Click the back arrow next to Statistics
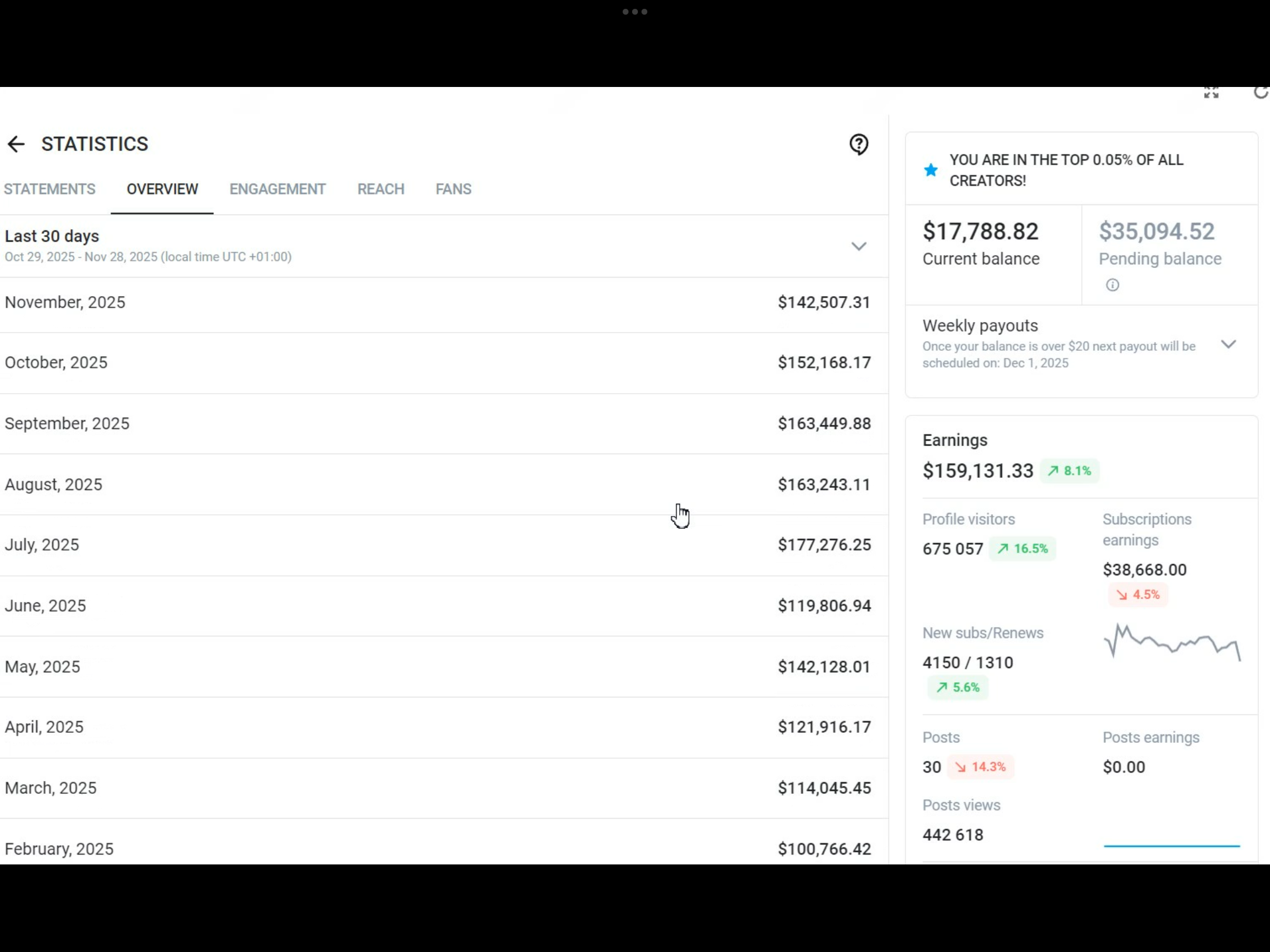 click(x=16, y=144)
